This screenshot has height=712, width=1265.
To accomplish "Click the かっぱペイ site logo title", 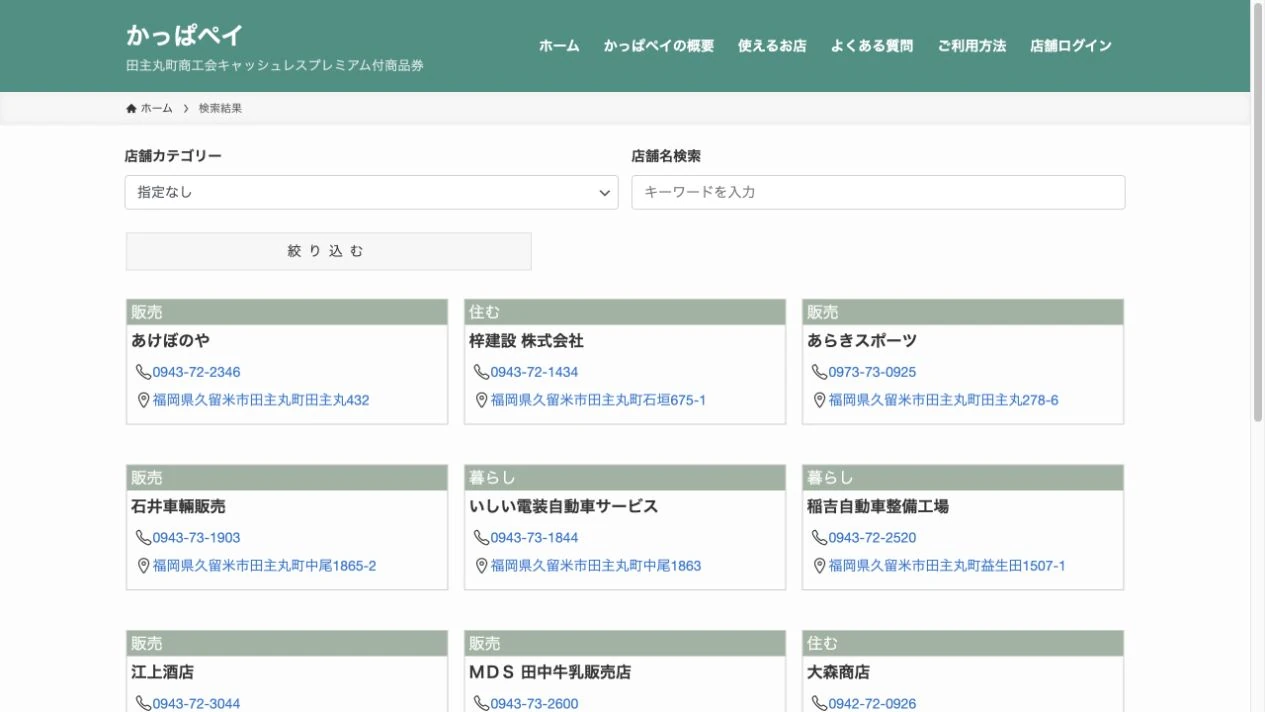I will coord(185,35).
